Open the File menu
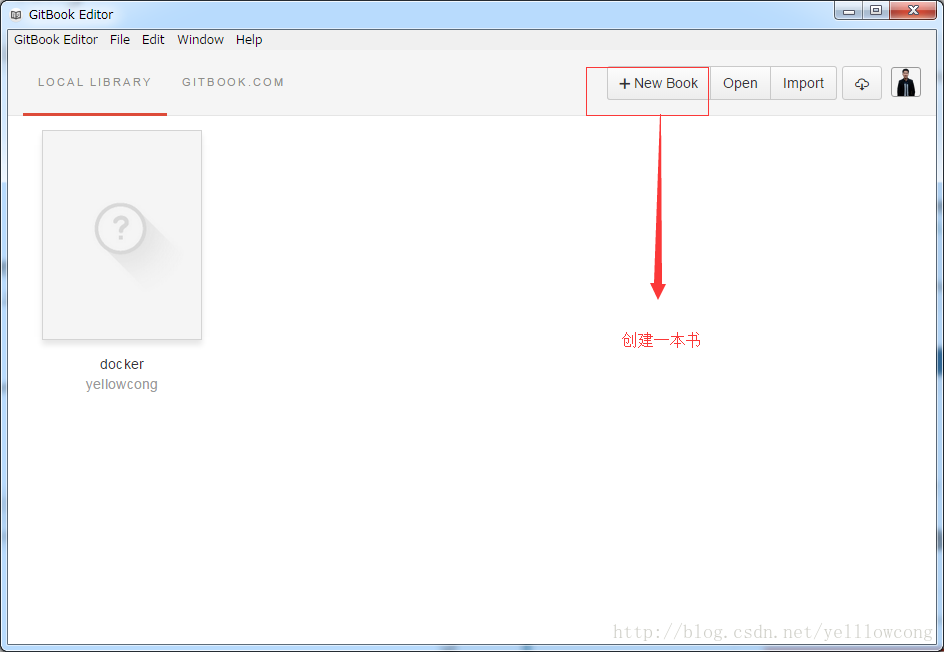Screen dimensions: 944x652 click(120, 40)
